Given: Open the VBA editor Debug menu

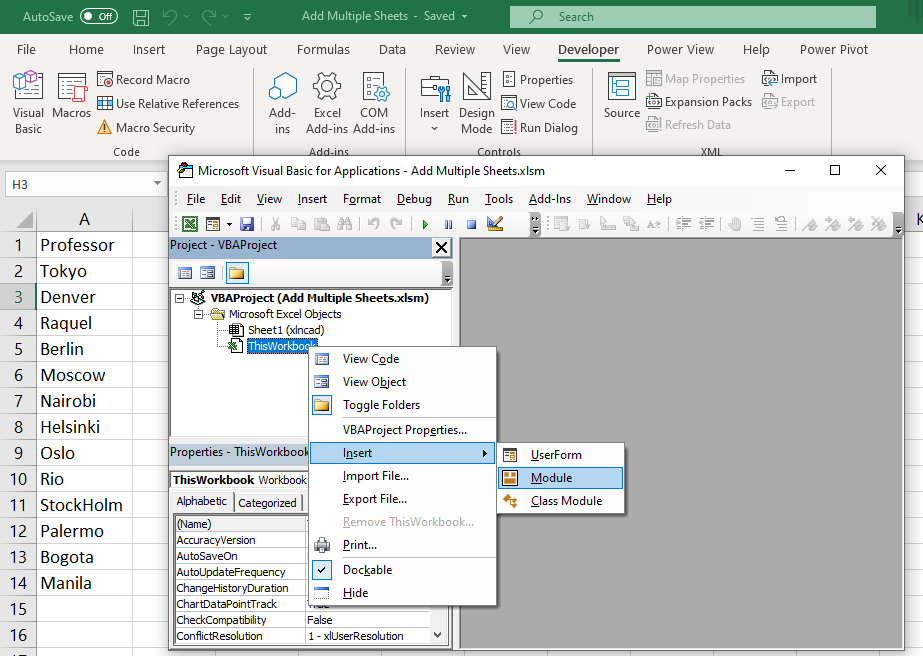Looking at the screenshot, I should coord(414,199).
